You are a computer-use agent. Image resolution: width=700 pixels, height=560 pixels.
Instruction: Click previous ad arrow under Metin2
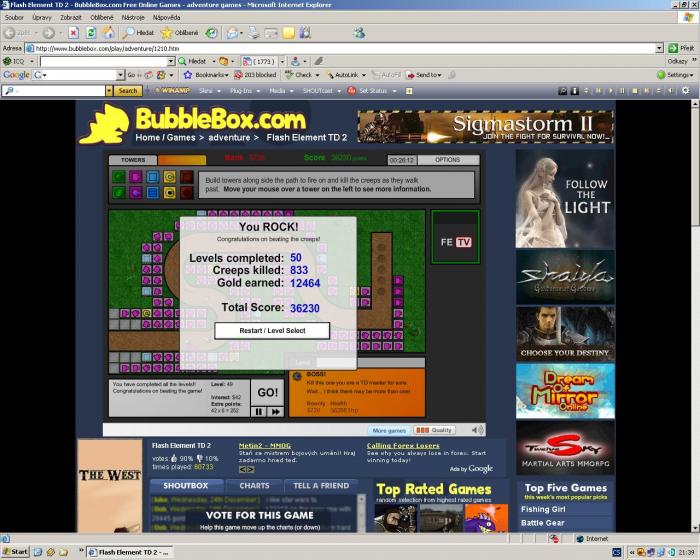242,469
